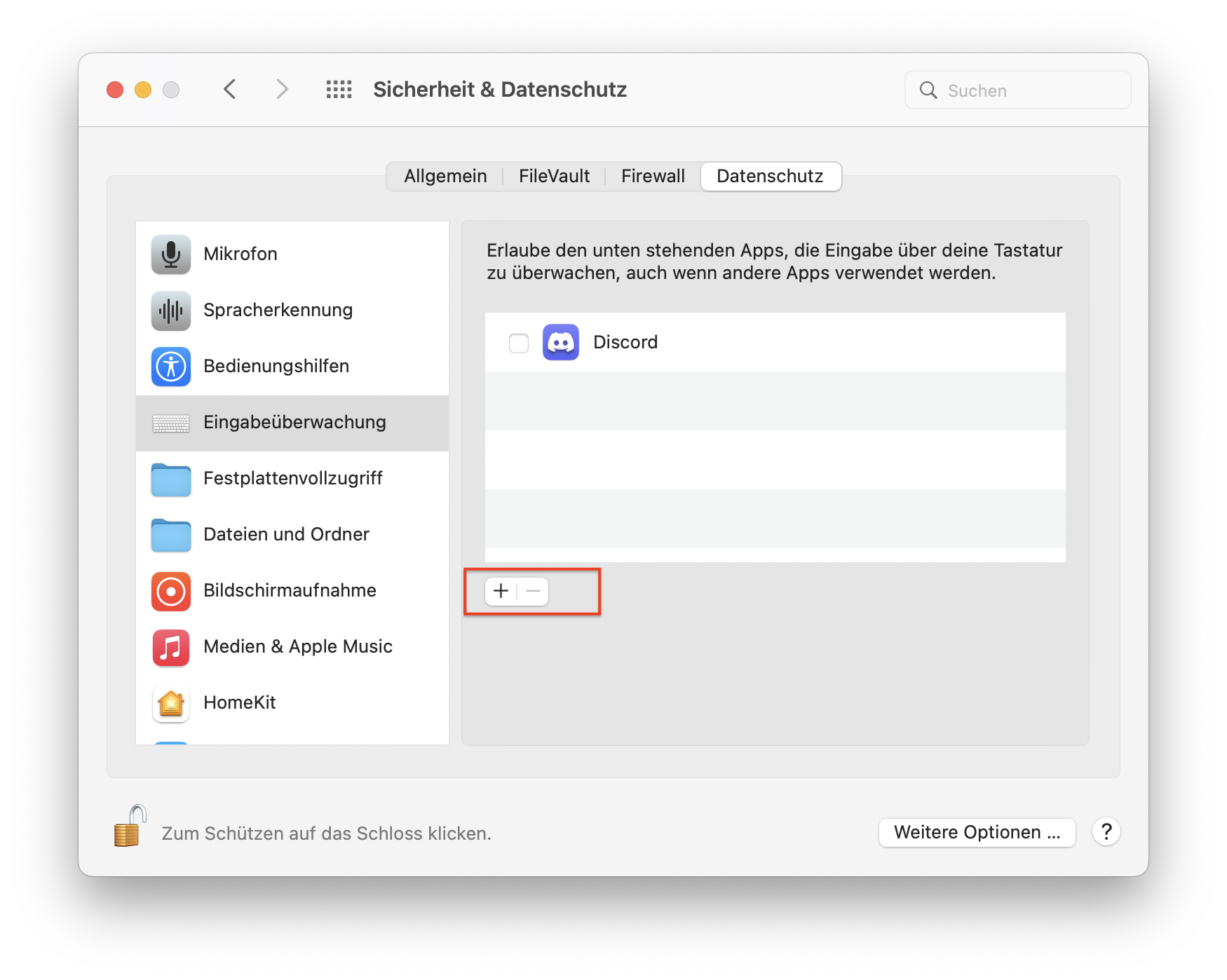
Task: Open help with the question mark button
Action: point(1106,832)
